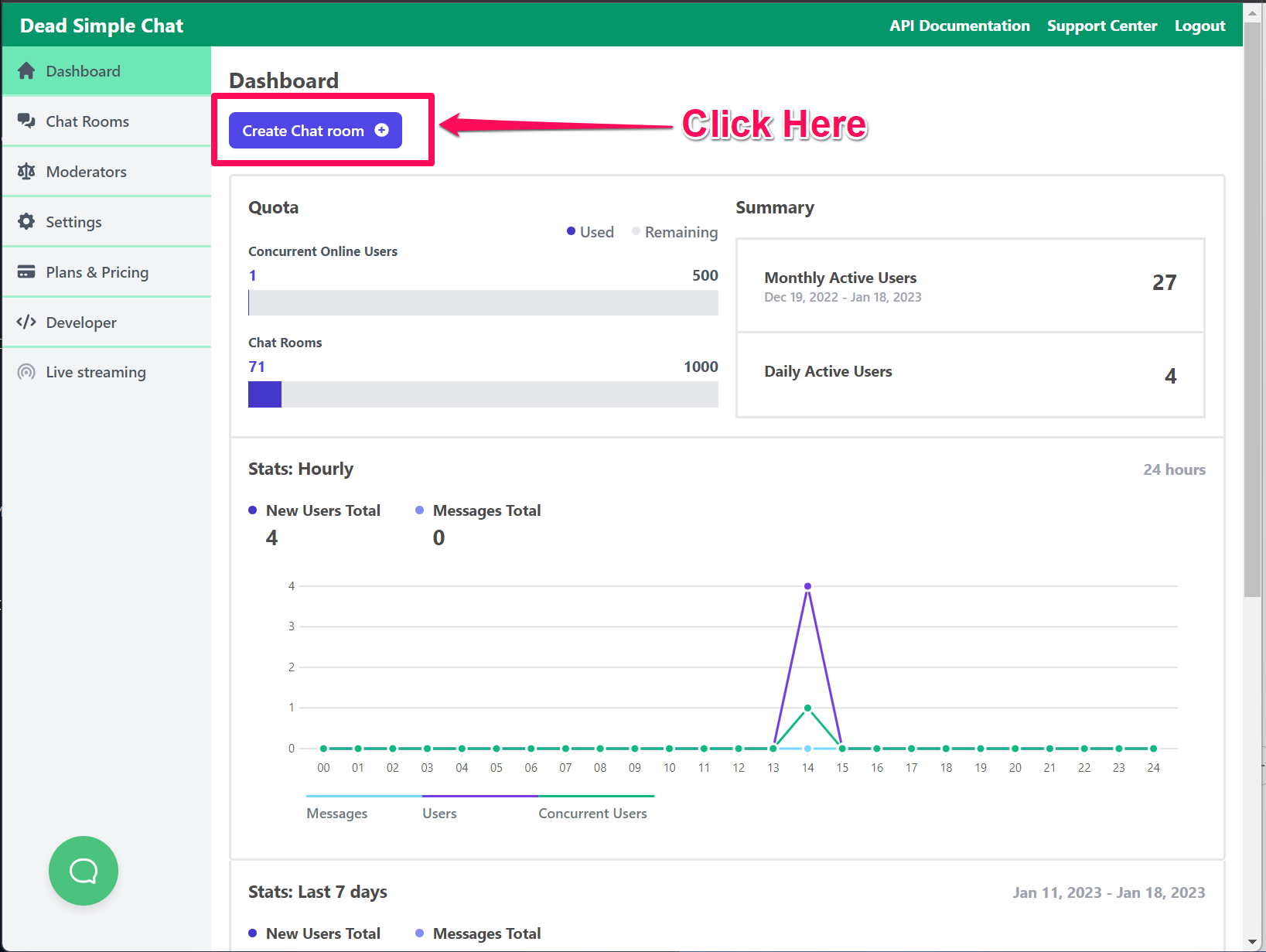Click the Dashboard home icon
Screen dimensions: 1266x952
point(26,71)
